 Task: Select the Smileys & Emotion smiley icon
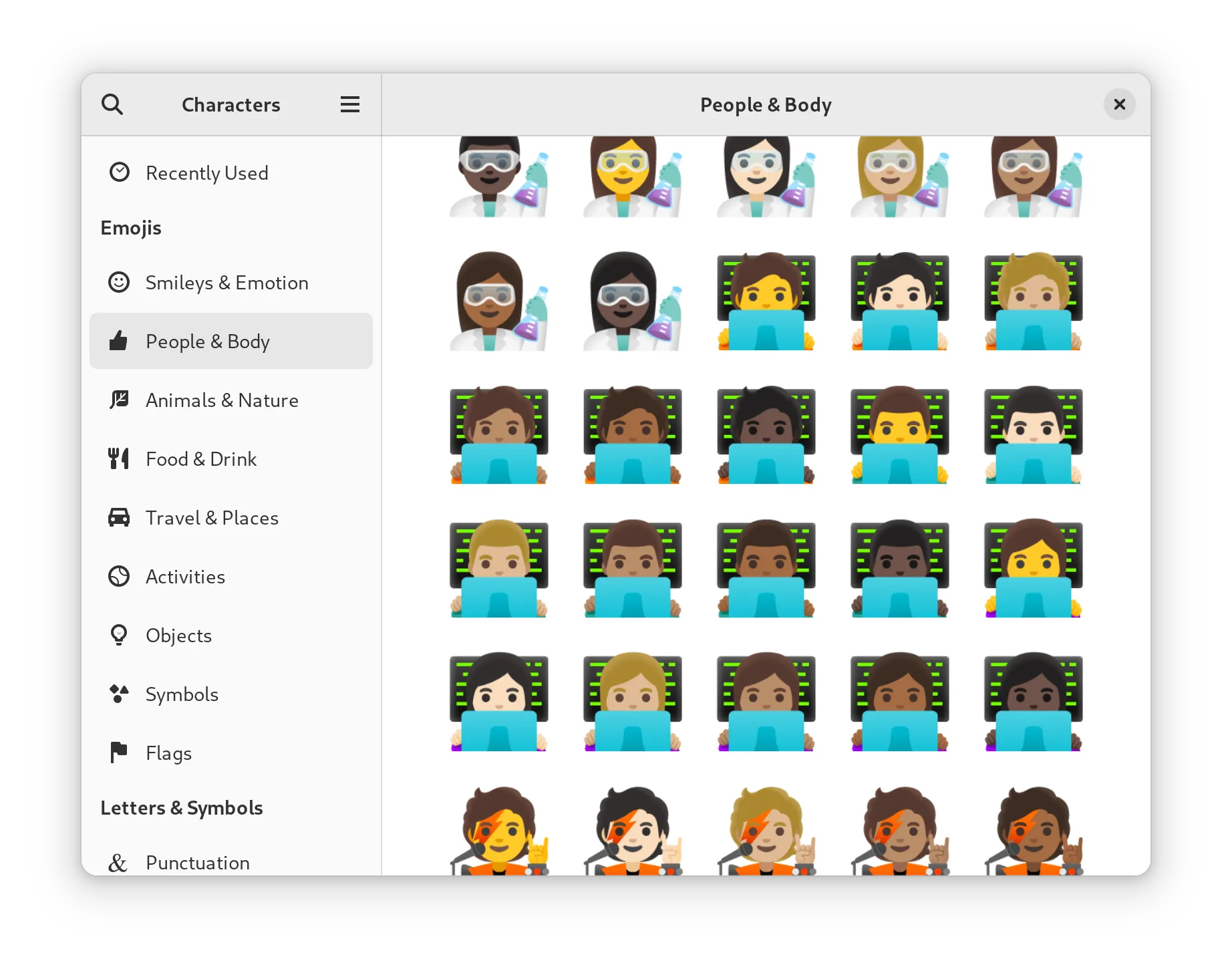(120, 282)
